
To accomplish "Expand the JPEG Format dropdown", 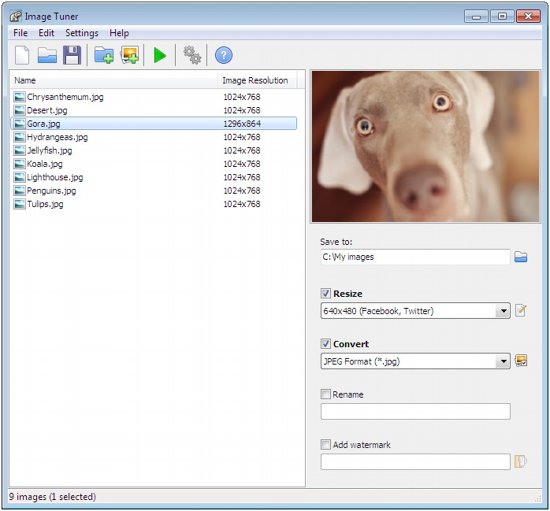I will pyautogui.click(x=415, y=361).
